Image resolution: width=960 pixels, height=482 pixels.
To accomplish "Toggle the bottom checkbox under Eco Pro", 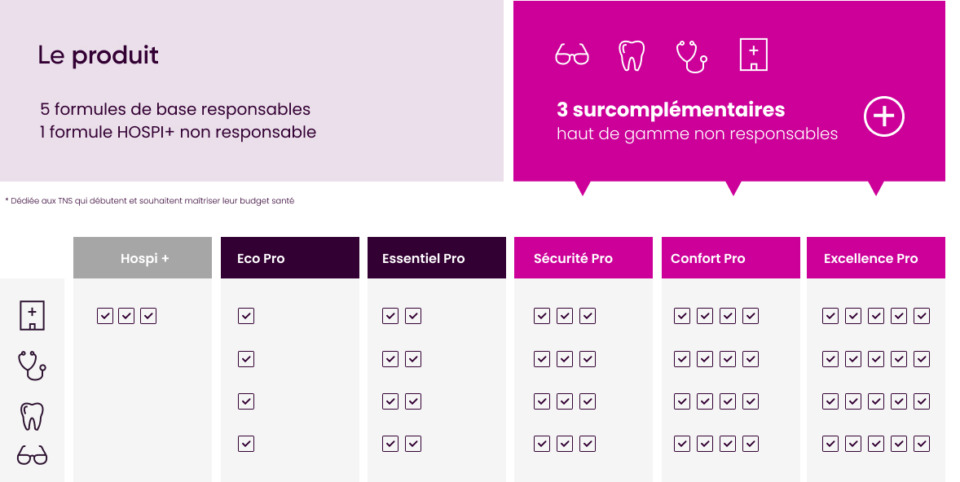I will point(246,443).
